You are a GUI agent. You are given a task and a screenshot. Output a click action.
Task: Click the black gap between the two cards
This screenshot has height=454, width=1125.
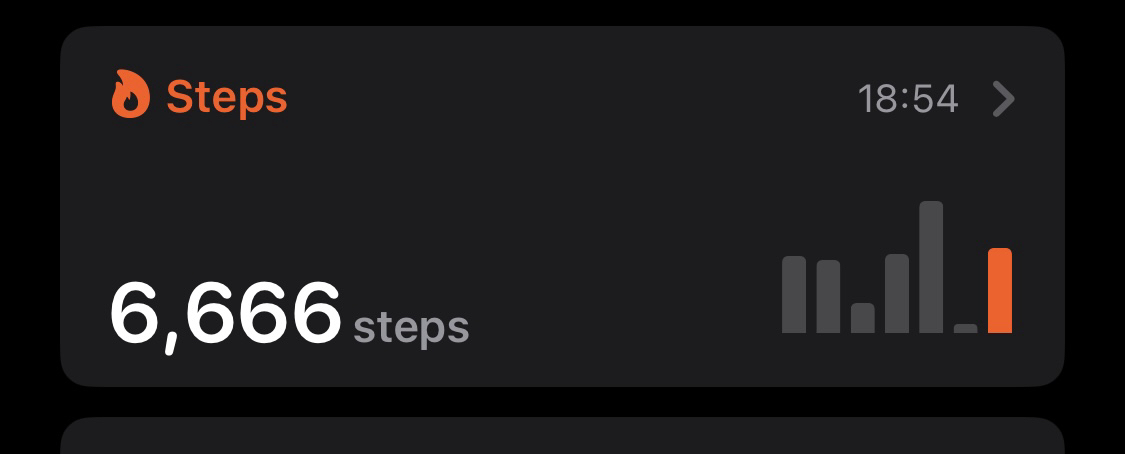click(562, 402)
